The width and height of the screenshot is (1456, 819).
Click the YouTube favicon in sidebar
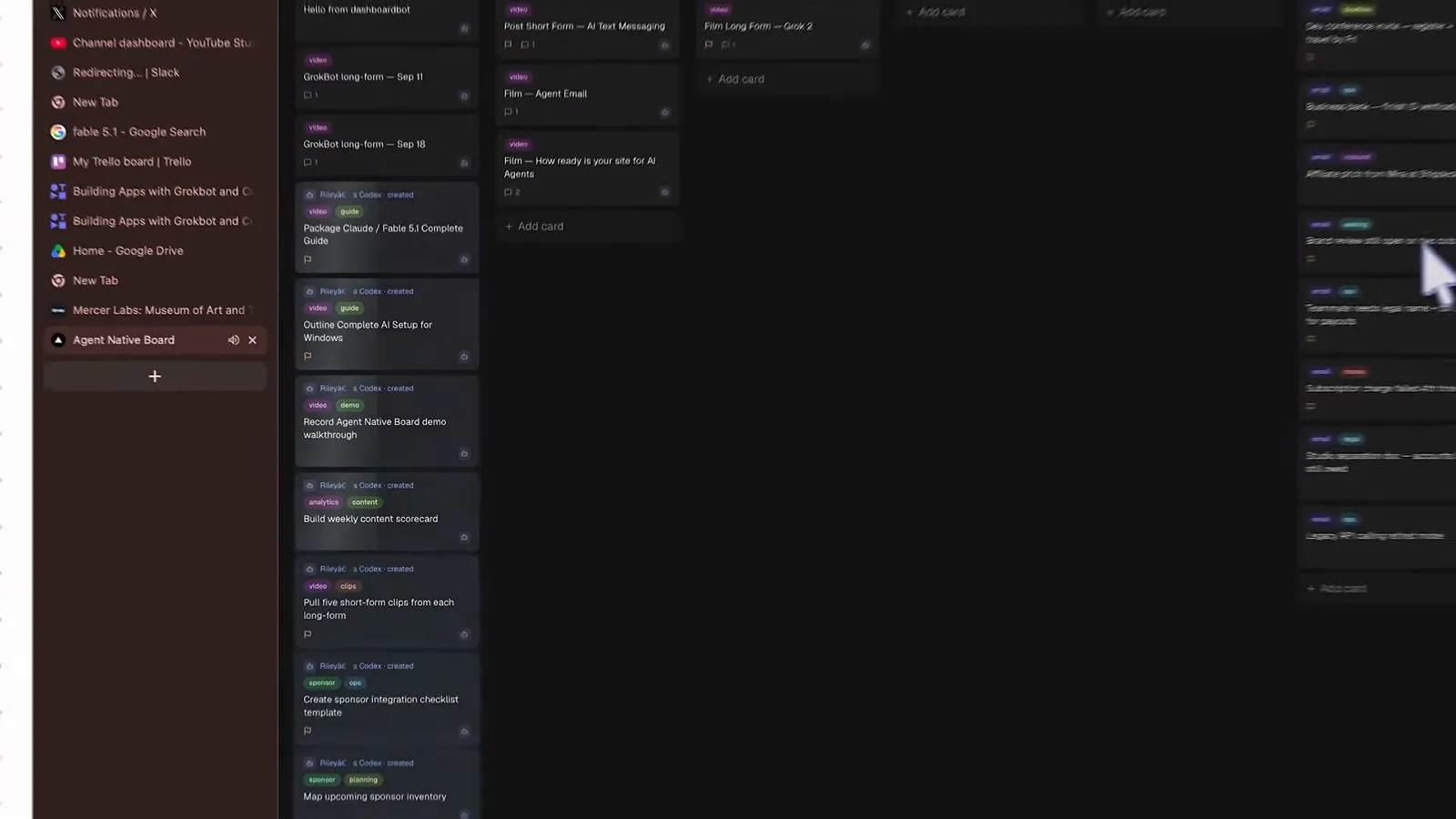[x=58, y=43]
